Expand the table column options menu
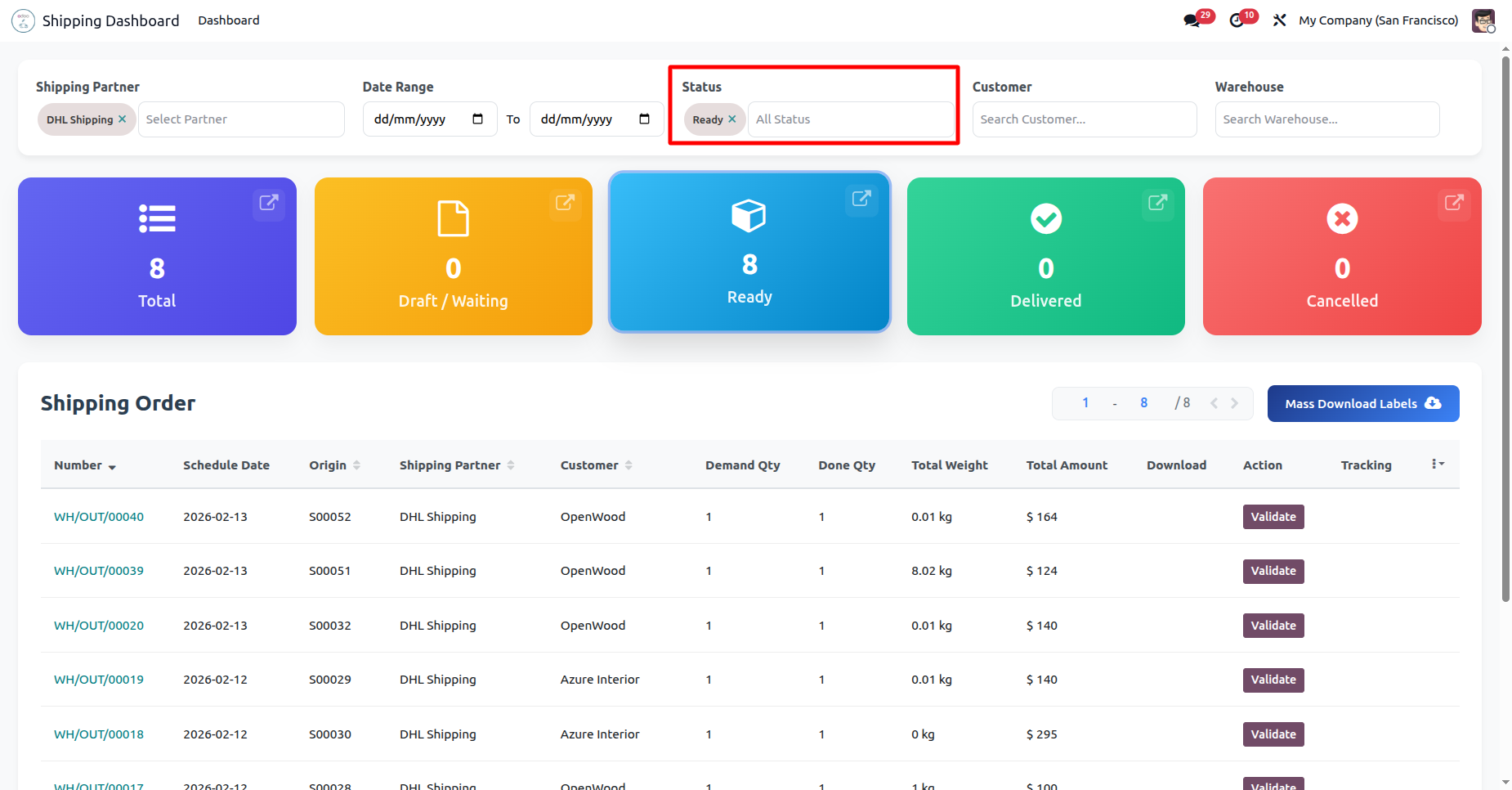This screenshot has height=790, width=1512. tap(1438, 465)
